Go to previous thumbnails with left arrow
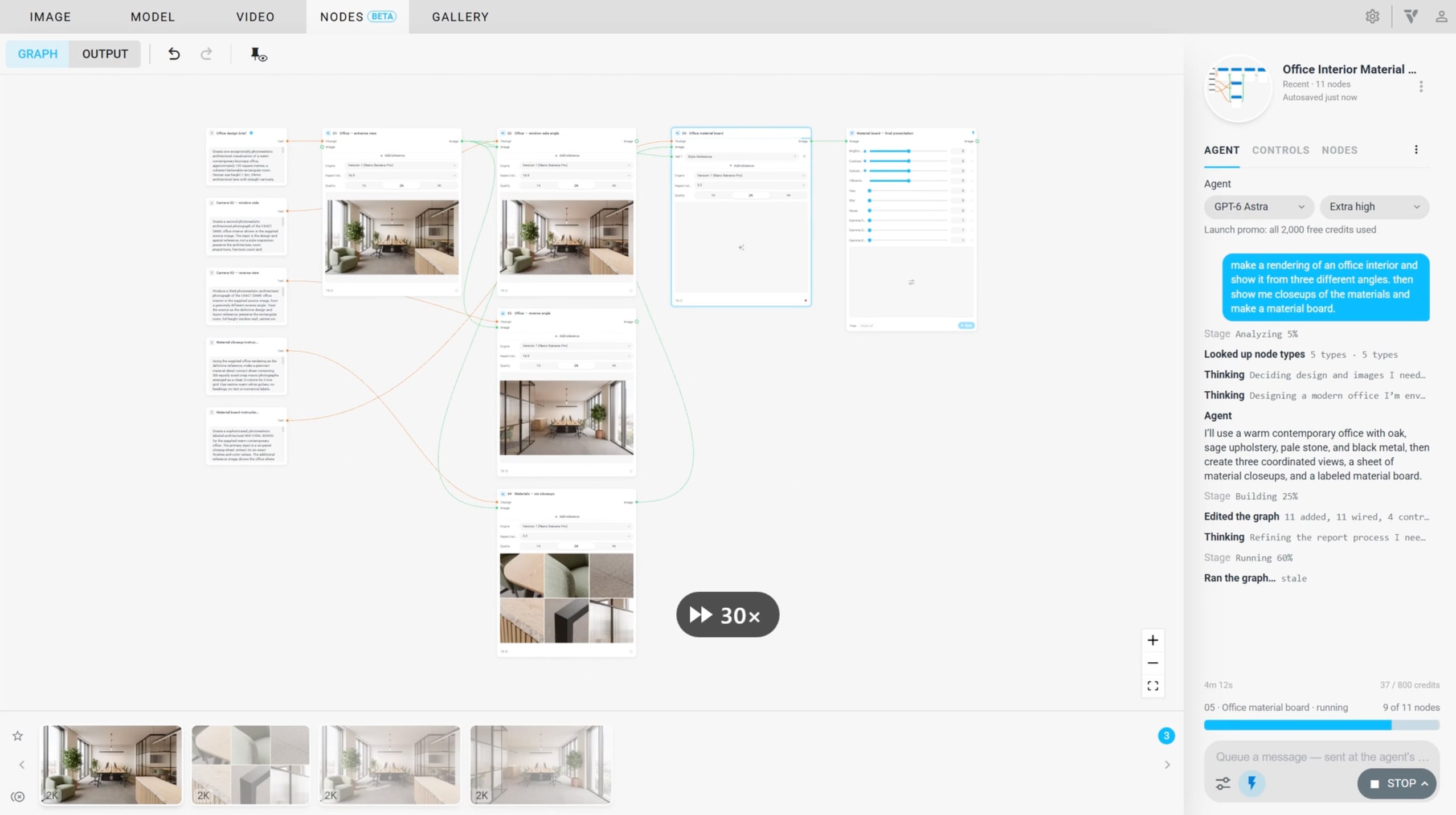1456x815 pixels. (x=22, y=765)
